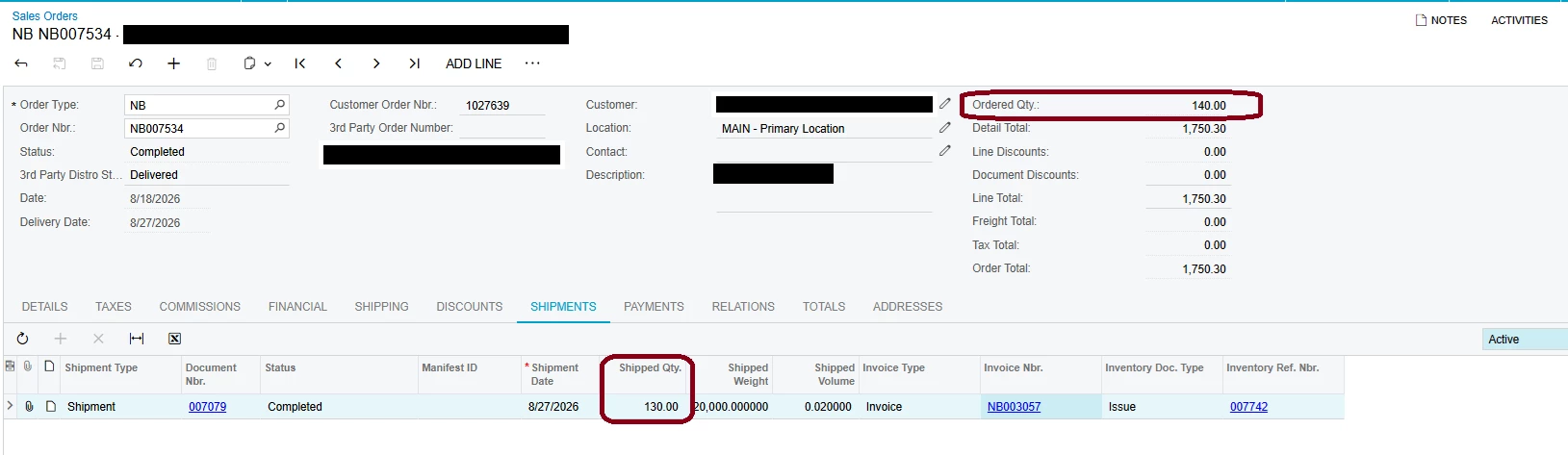
Task: Go to last record icon
Action: coord(414,63)
